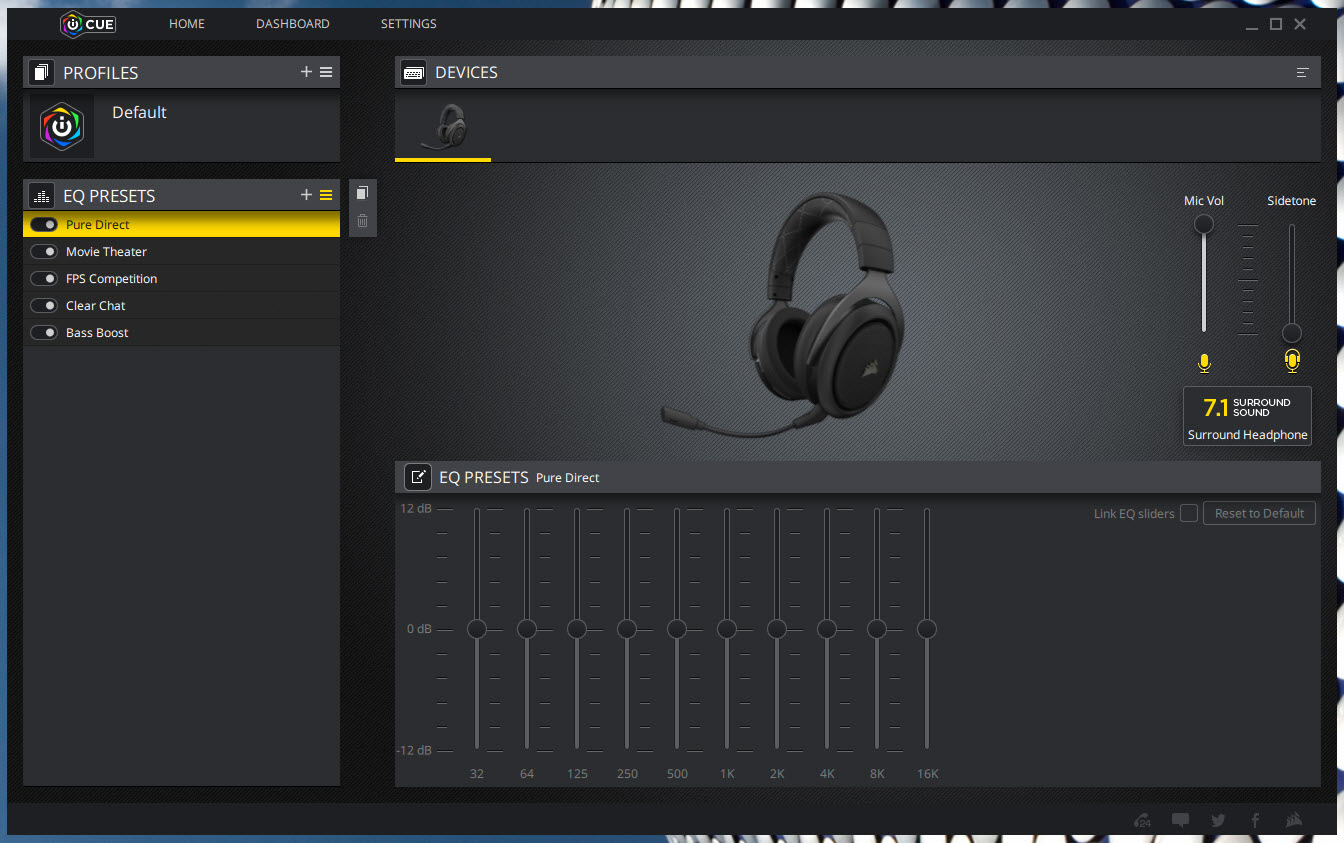Image resolution: width=1344 pixels, height=843 pixels.
Task: Select the headset device tab thumbnail
Action: [443, 128]
